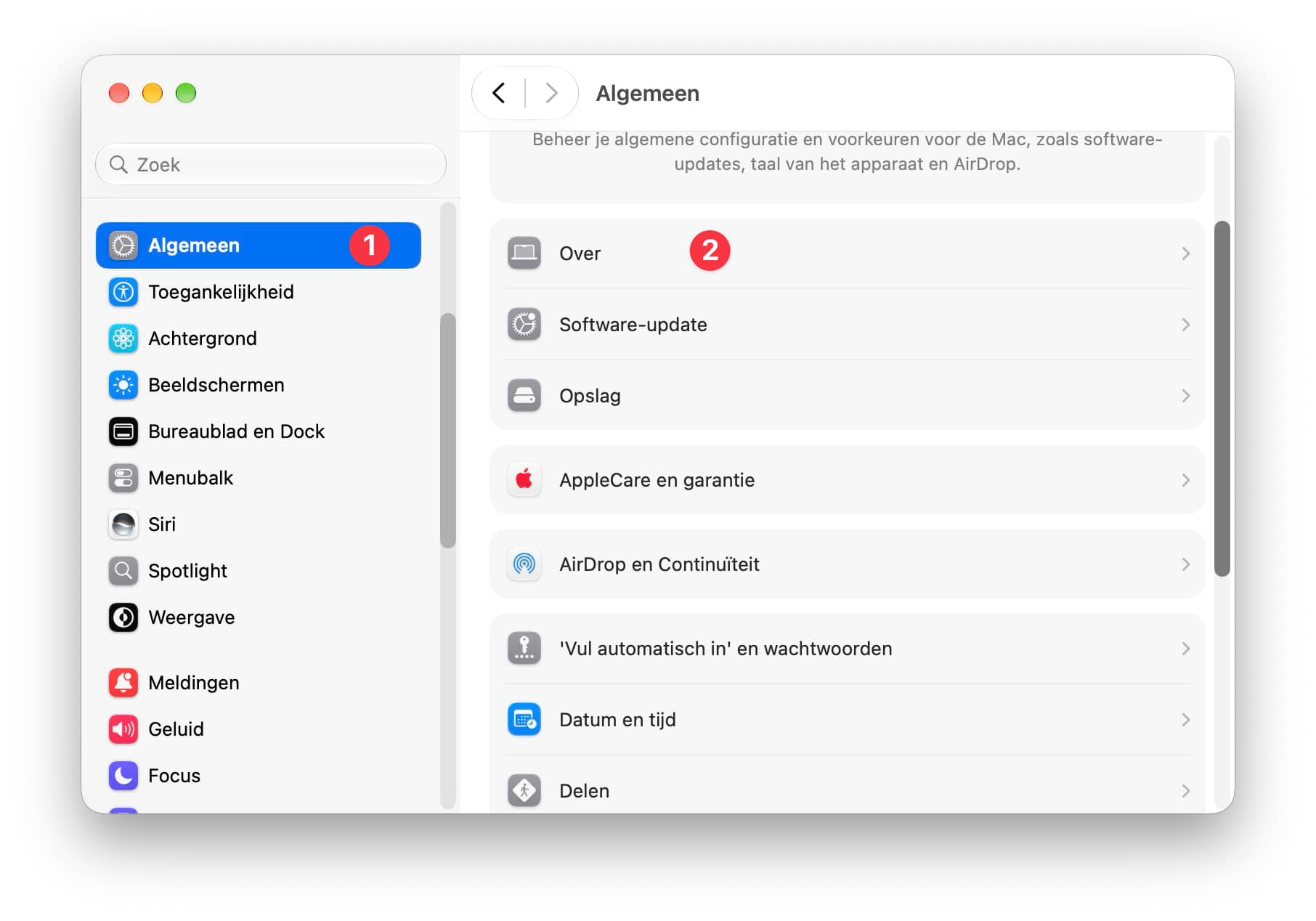Click the Beeldschermen sun icon

123,385
